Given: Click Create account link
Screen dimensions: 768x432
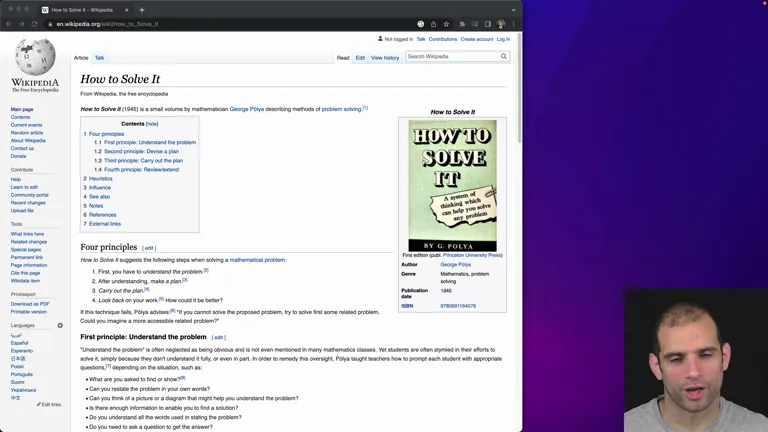Looking at the screenshot, I should [477, 39].
